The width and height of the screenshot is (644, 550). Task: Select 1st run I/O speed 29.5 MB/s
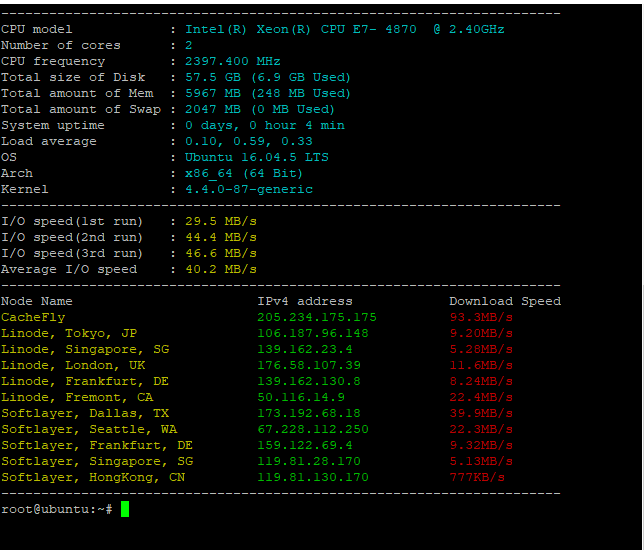pos(221,221)
